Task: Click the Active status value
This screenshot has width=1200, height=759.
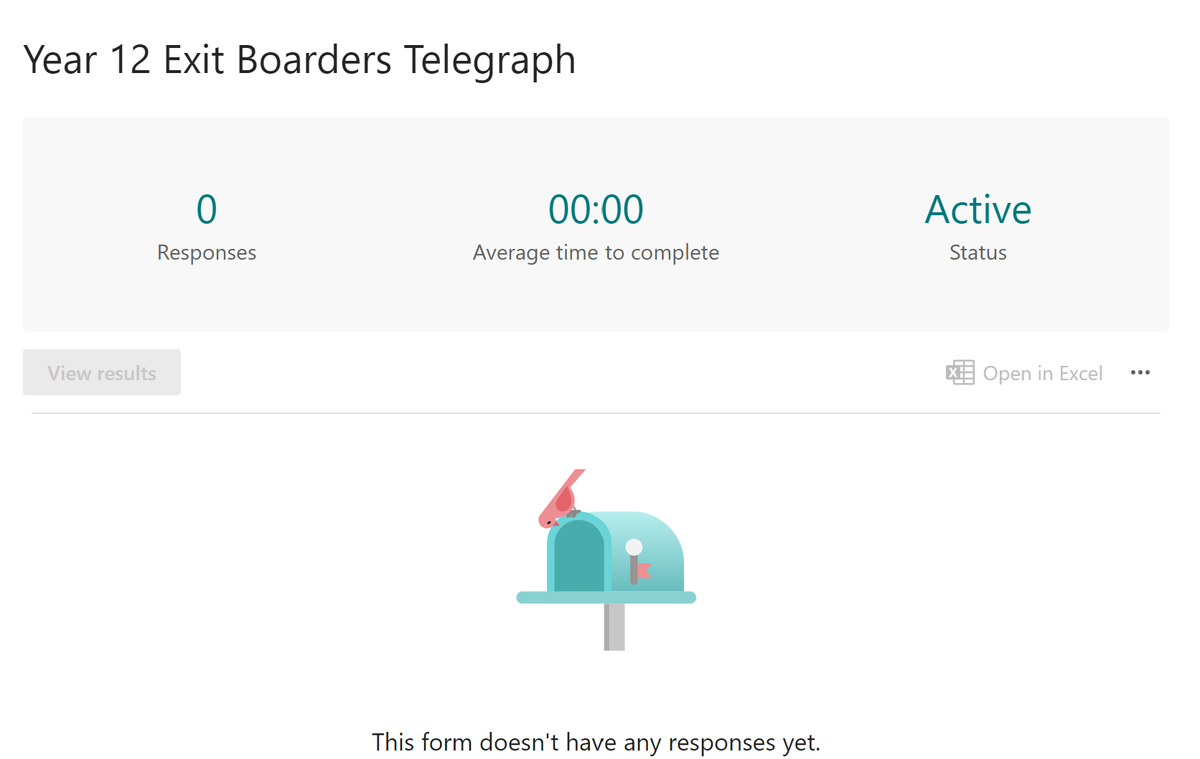Action: click(x=978, y=209)
